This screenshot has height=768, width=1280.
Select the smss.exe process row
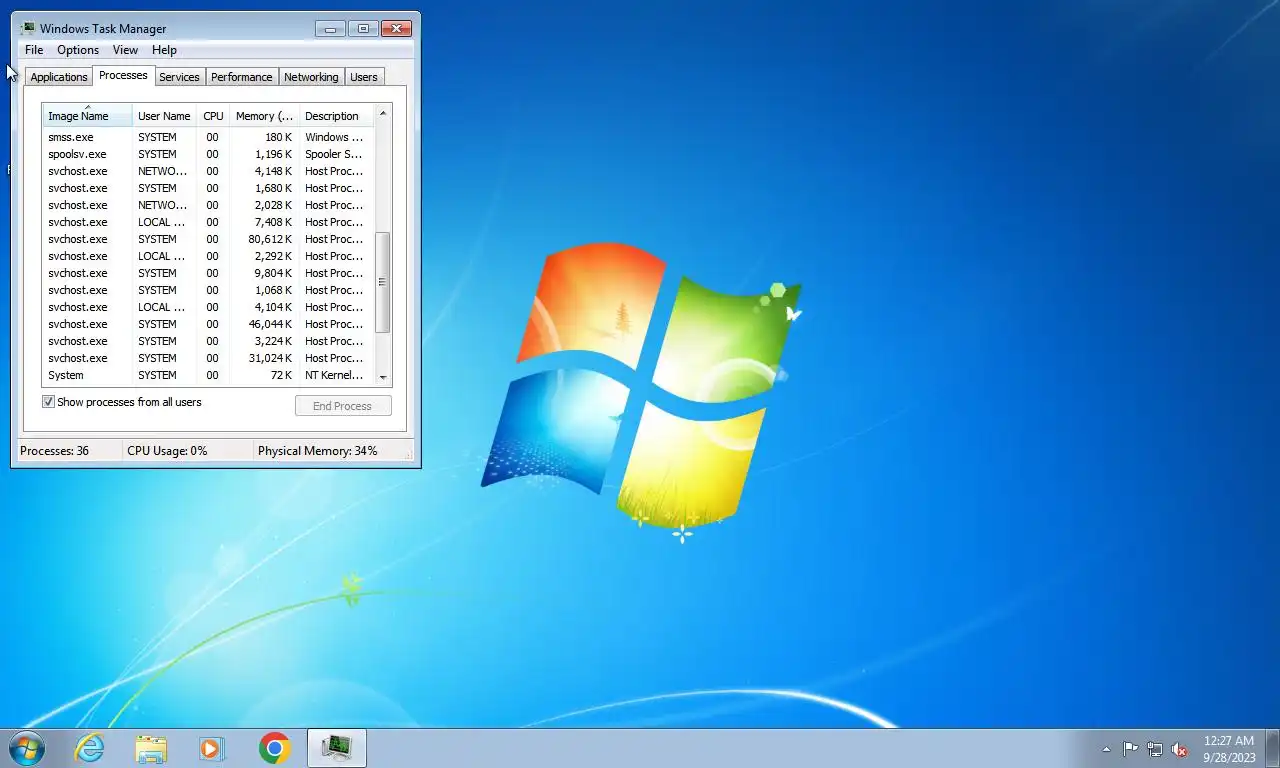pyautogui.click(x=208, y=137)
